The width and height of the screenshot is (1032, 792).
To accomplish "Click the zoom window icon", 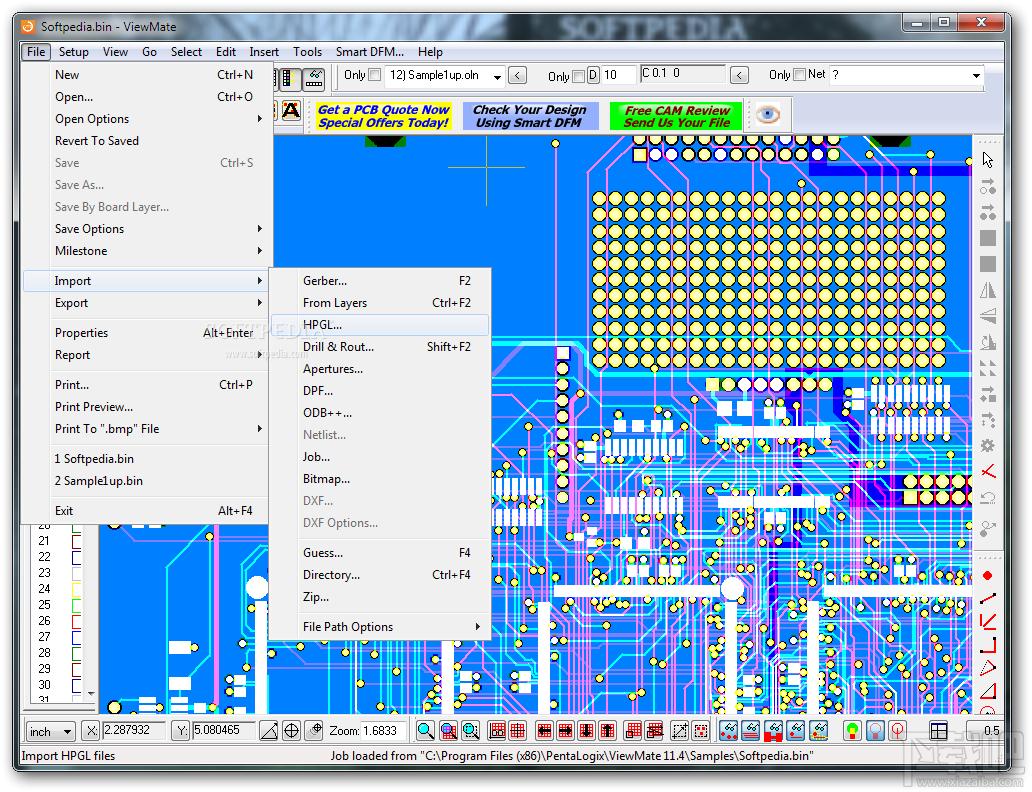I will 448,730.
